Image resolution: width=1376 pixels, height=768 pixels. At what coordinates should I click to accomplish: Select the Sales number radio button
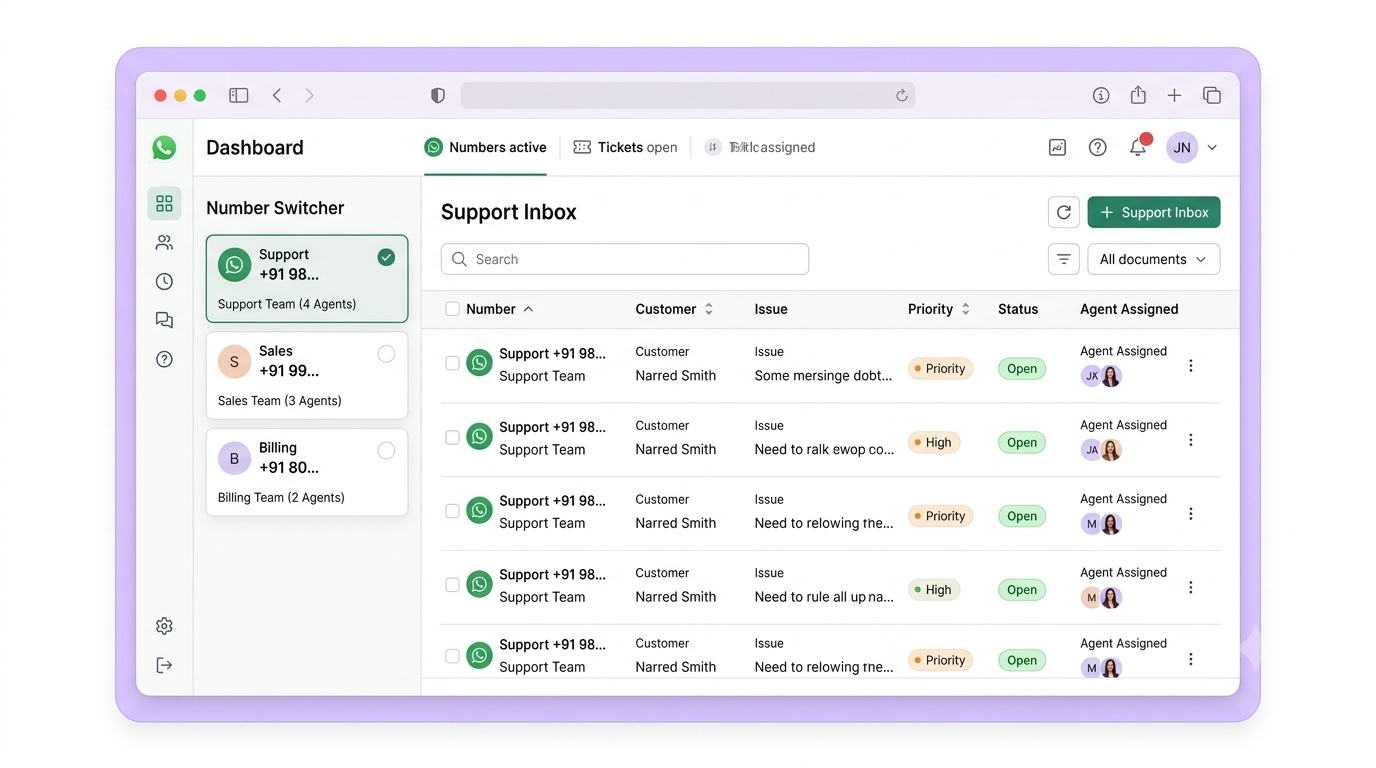tap(386, 354)
